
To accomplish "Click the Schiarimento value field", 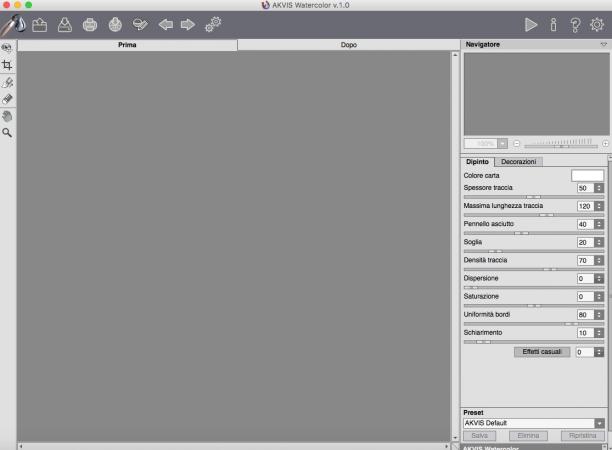I will (x=585, y=333).
